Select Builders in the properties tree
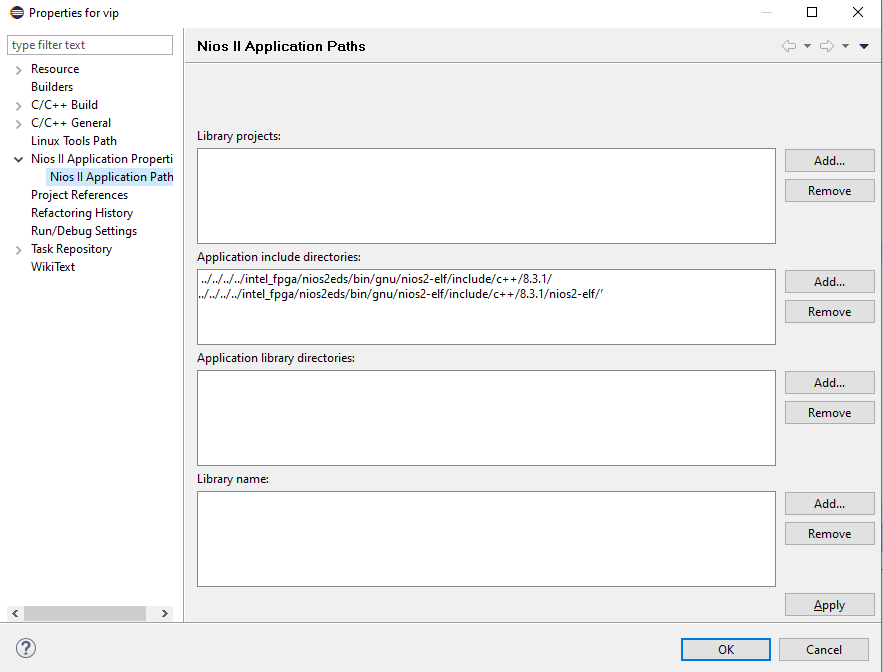Viewport: 883px width, 672px height. tap(52, 87)
